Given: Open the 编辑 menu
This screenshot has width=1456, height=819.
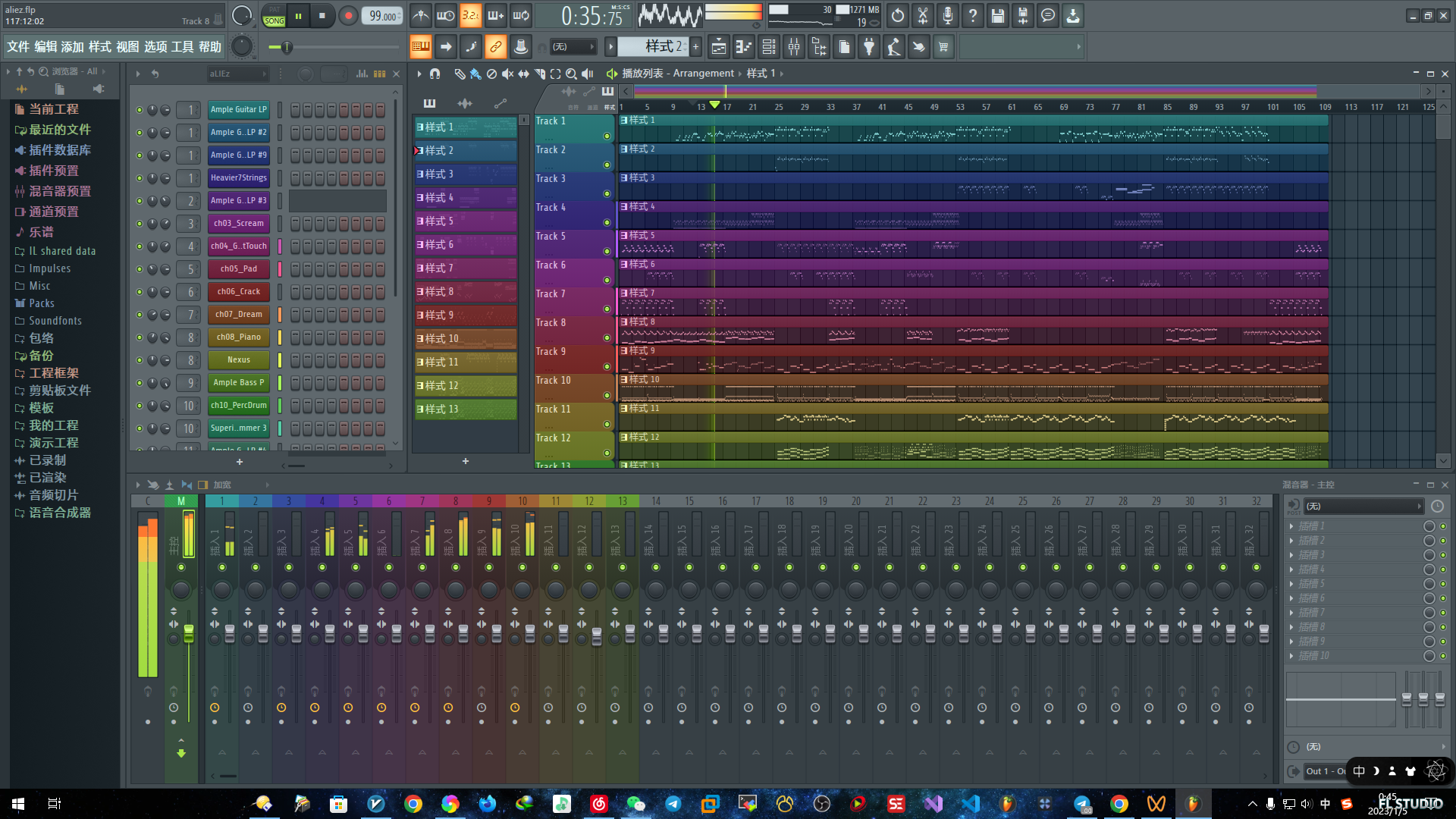Looking at the screenshot, I should [45, 47].
